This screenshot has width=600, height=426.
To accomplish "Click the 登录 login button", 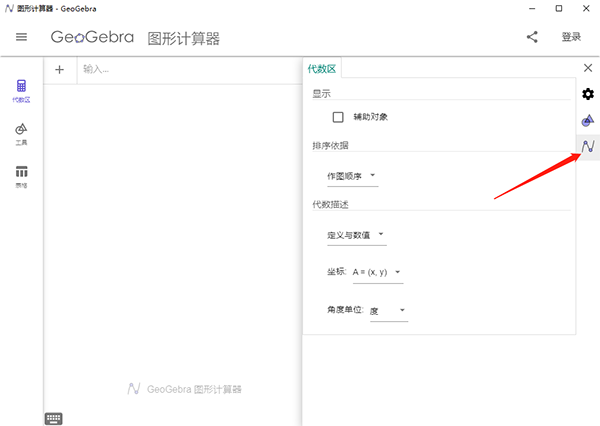I will coord(571,38).
